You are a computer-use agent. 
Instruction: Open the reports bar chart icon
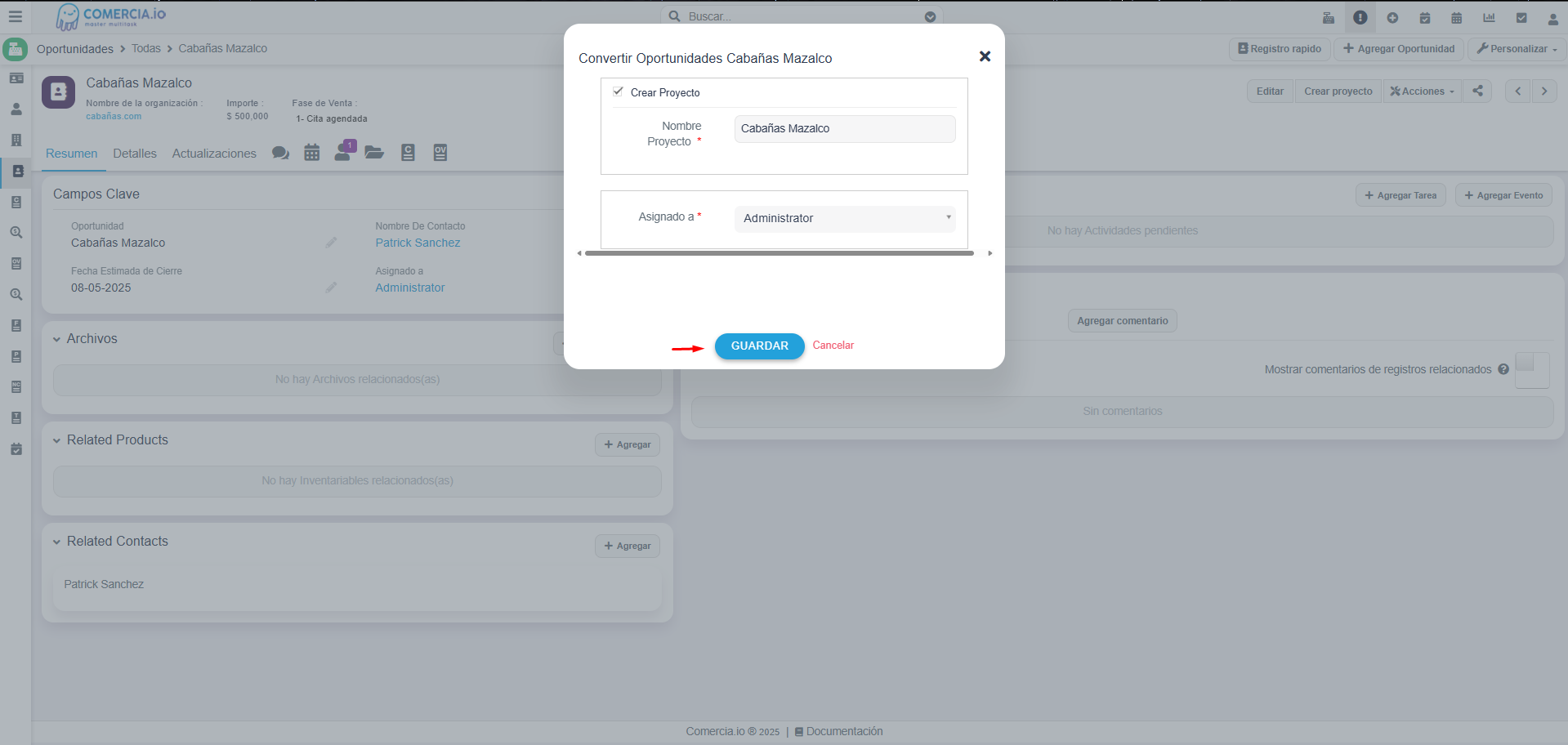[x=1489, y=17]
